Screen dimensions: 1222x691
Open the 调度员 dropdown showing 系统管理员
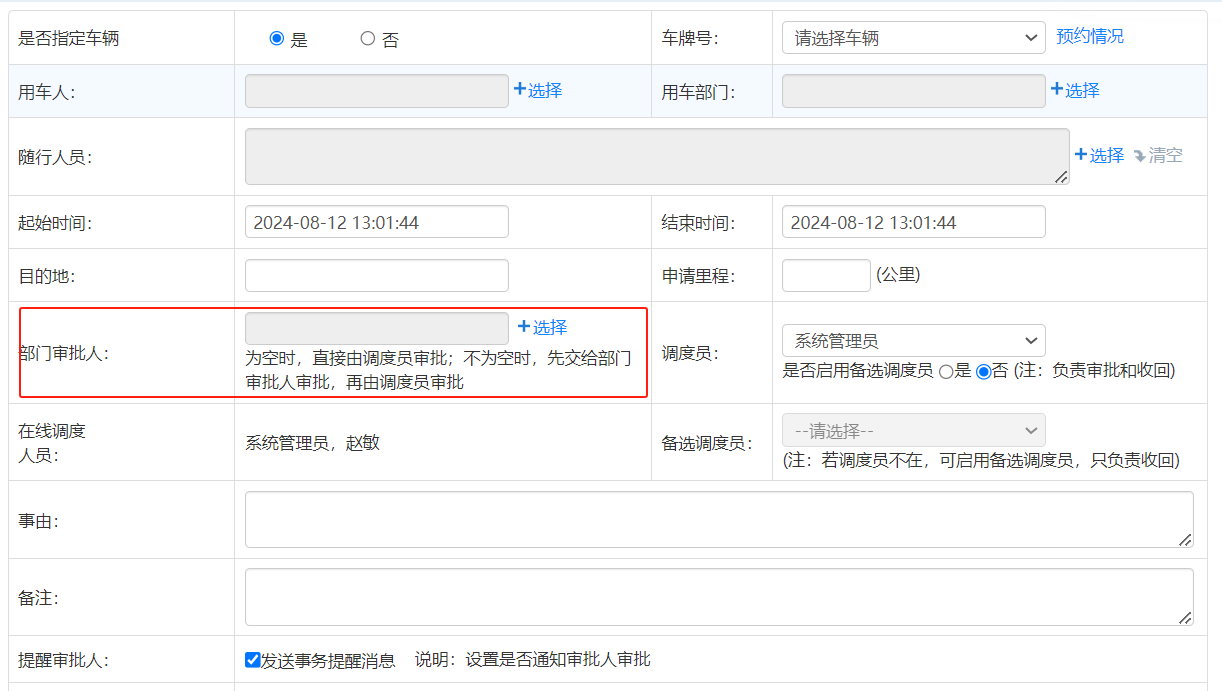(x=913, y=341)
